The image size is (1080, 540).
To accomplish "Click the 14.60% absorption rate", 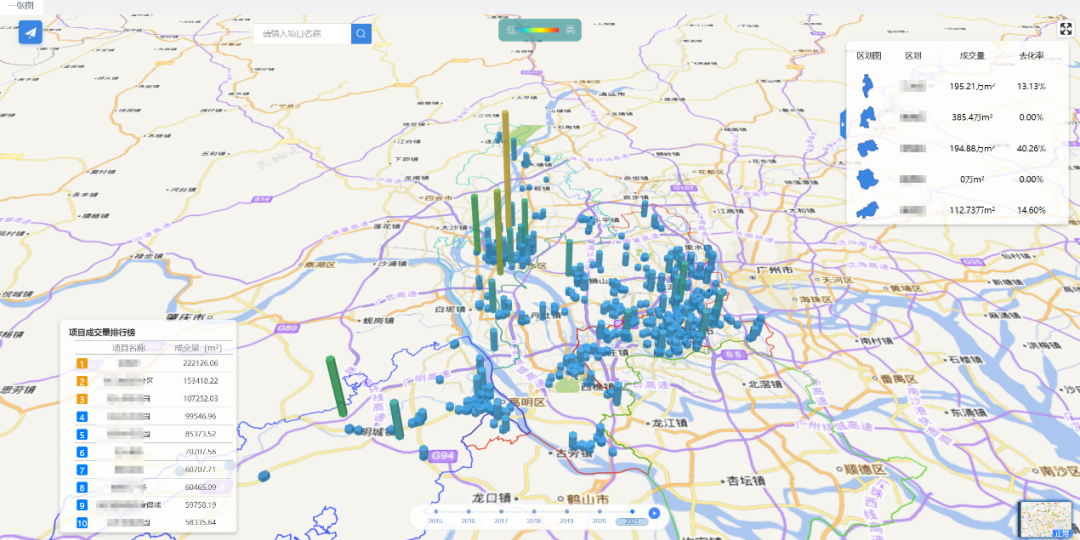I will click(x=1031, y=210).
